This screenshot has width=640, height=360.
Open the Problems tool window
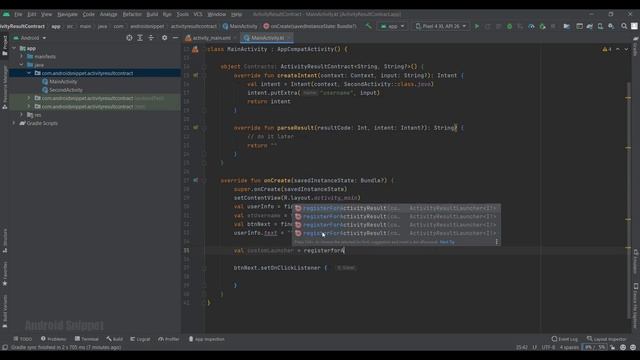(53, 339)
